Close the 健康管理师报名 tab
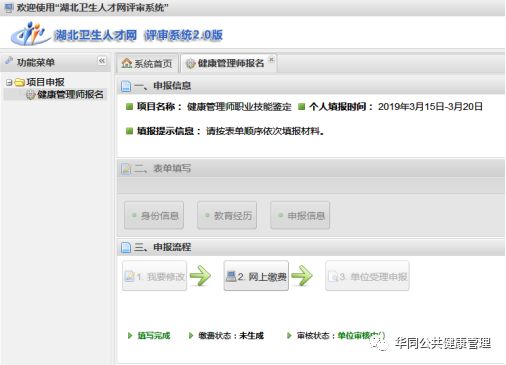The height and width of the screenshot is (365, 506). click(x=271, y=59)
